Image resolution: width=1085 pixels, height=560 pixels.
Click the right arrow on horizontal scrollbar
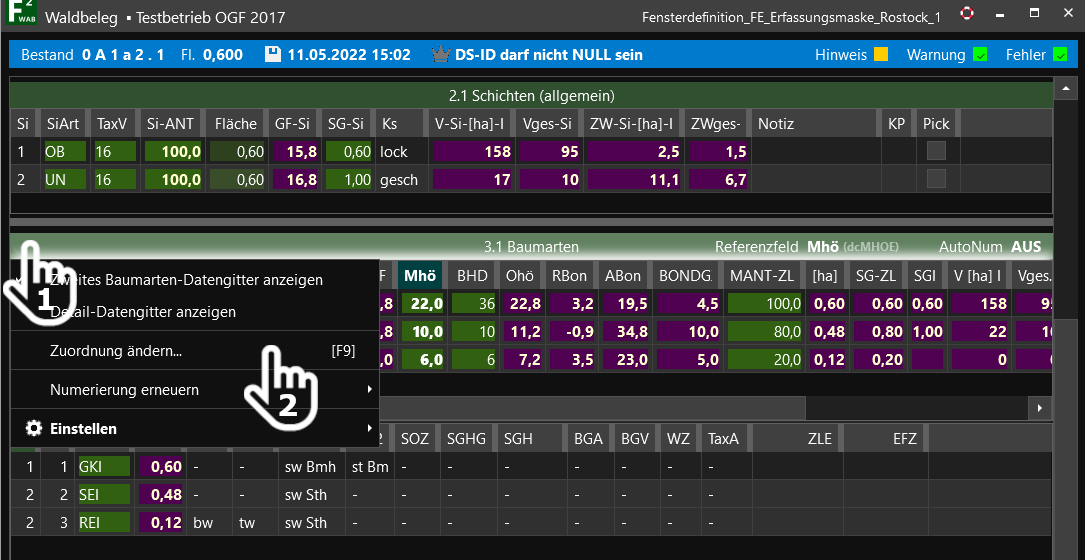coord(1040,408)
